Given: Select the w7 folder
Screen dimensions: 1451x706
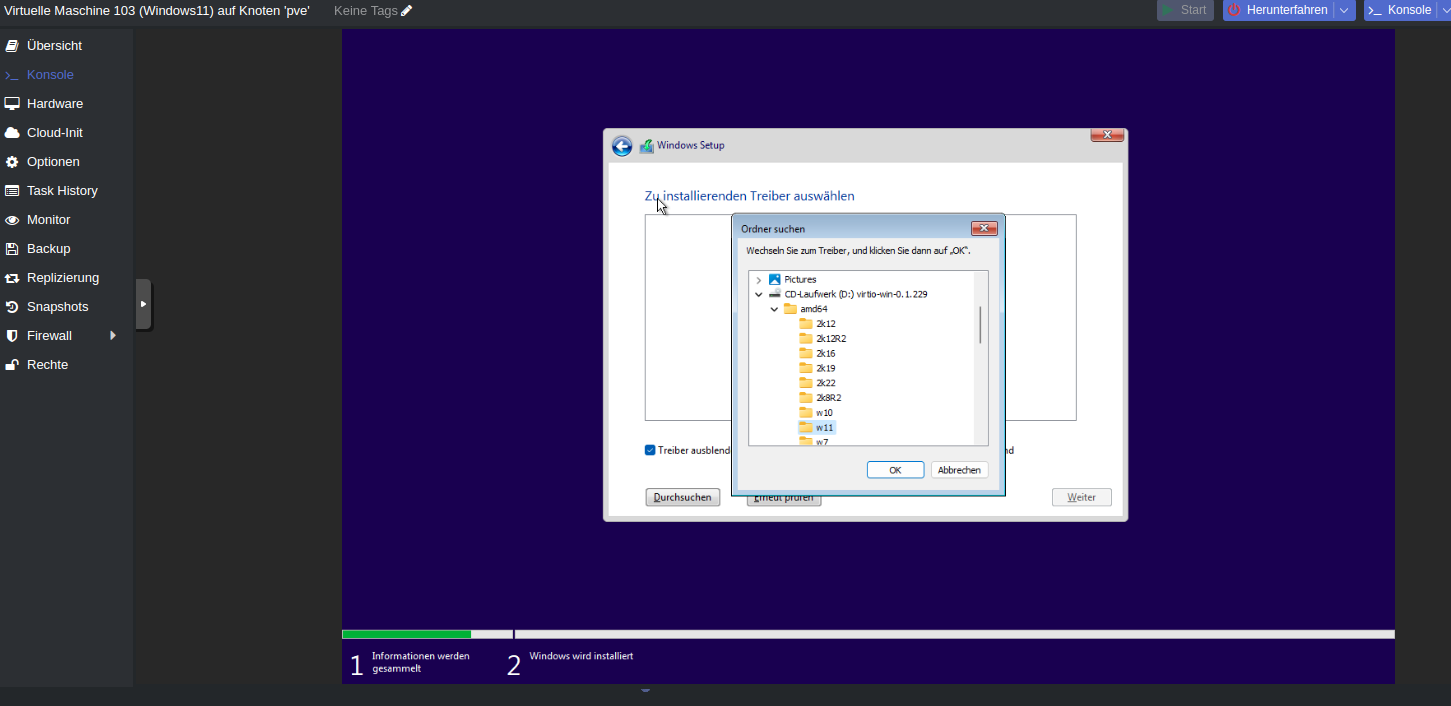Looking at the screenshot, I should point(814,441).
